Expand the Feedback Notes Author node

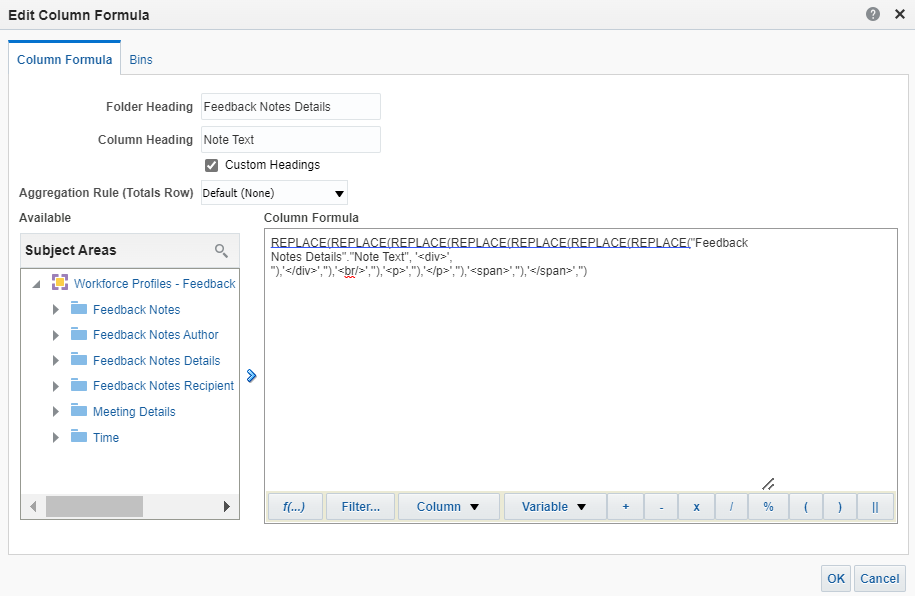pos(57,334)
